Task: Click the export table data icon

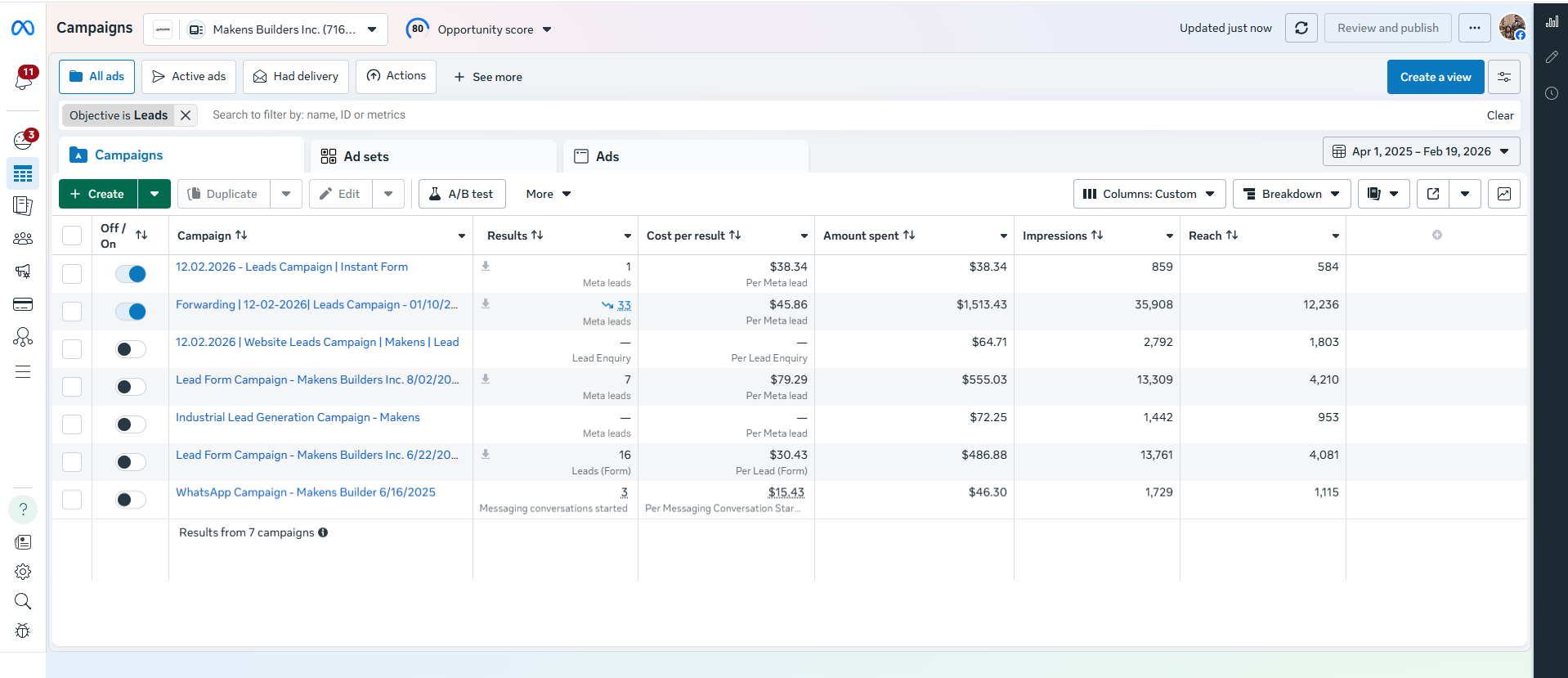Action: point(1433,194)
